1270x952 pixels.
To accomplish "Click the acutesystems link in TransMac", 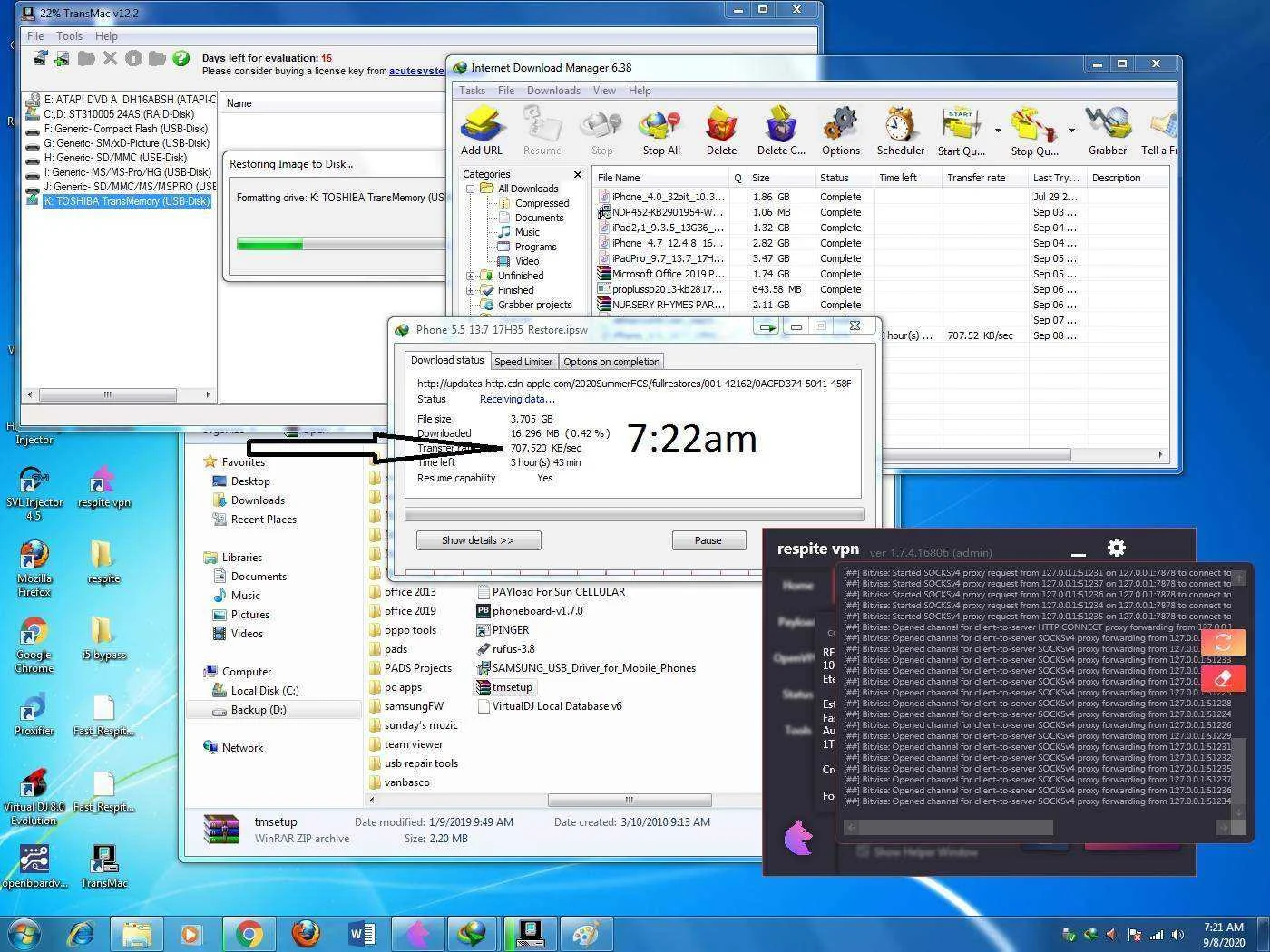I will point(416,71).
